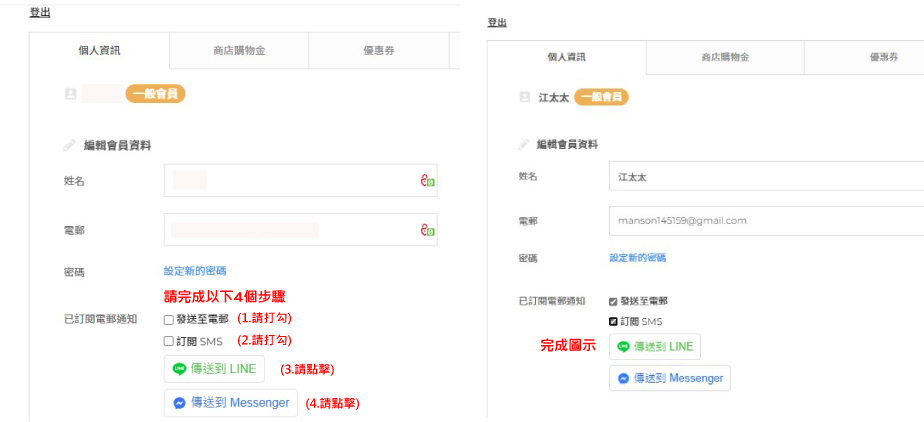Click 登出 link at top of right panel

(x=497, y=22)
